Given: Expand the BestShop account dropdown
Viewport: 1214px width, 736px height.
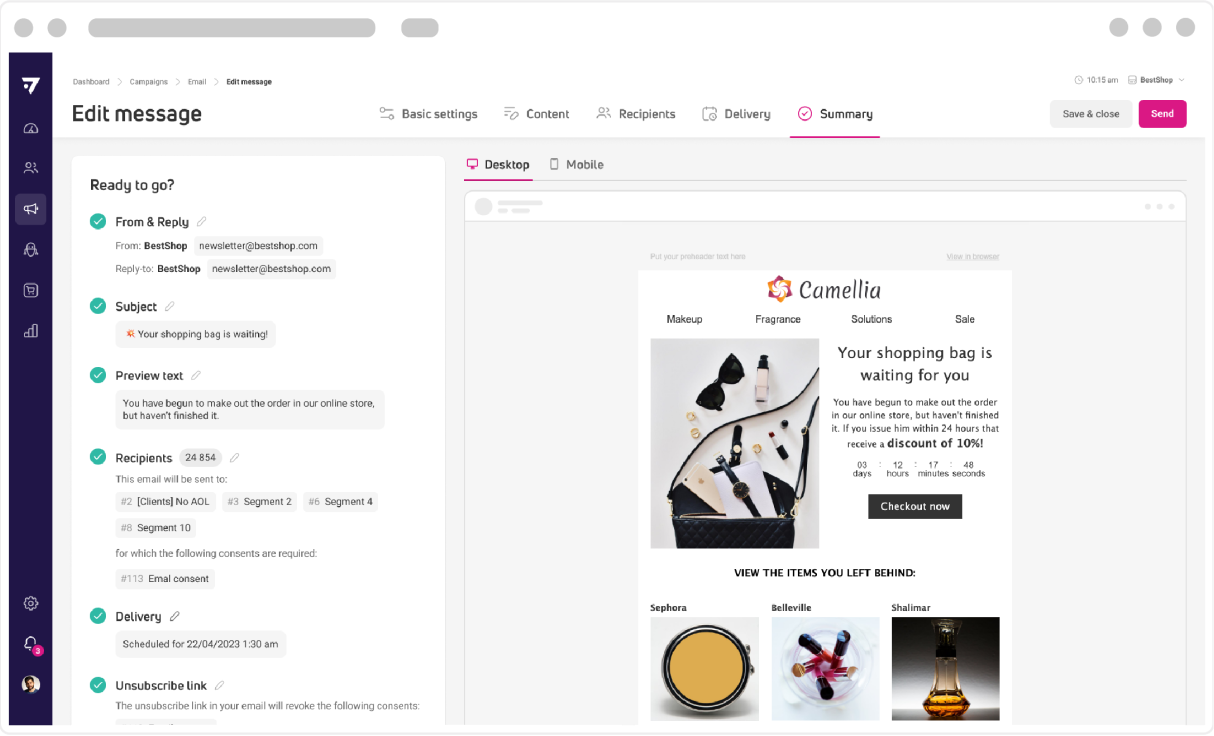Looking at the screenshot, I should tap(1156, 80).
